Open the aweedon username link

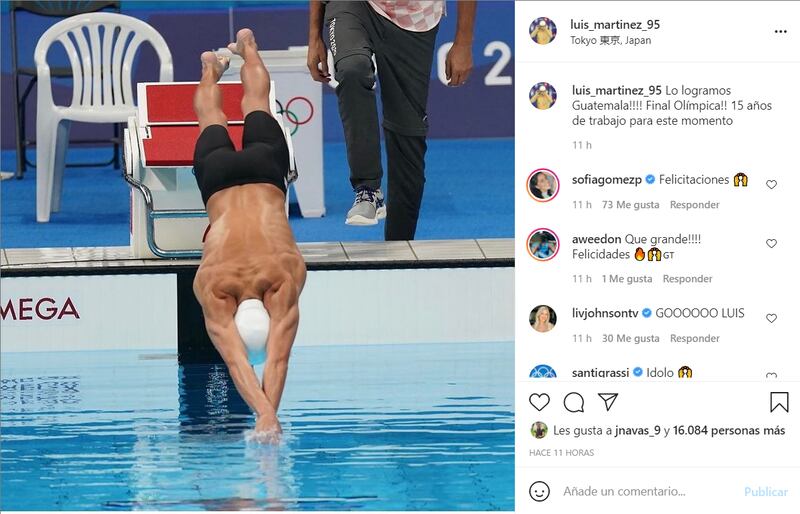(x=596, y=239)
